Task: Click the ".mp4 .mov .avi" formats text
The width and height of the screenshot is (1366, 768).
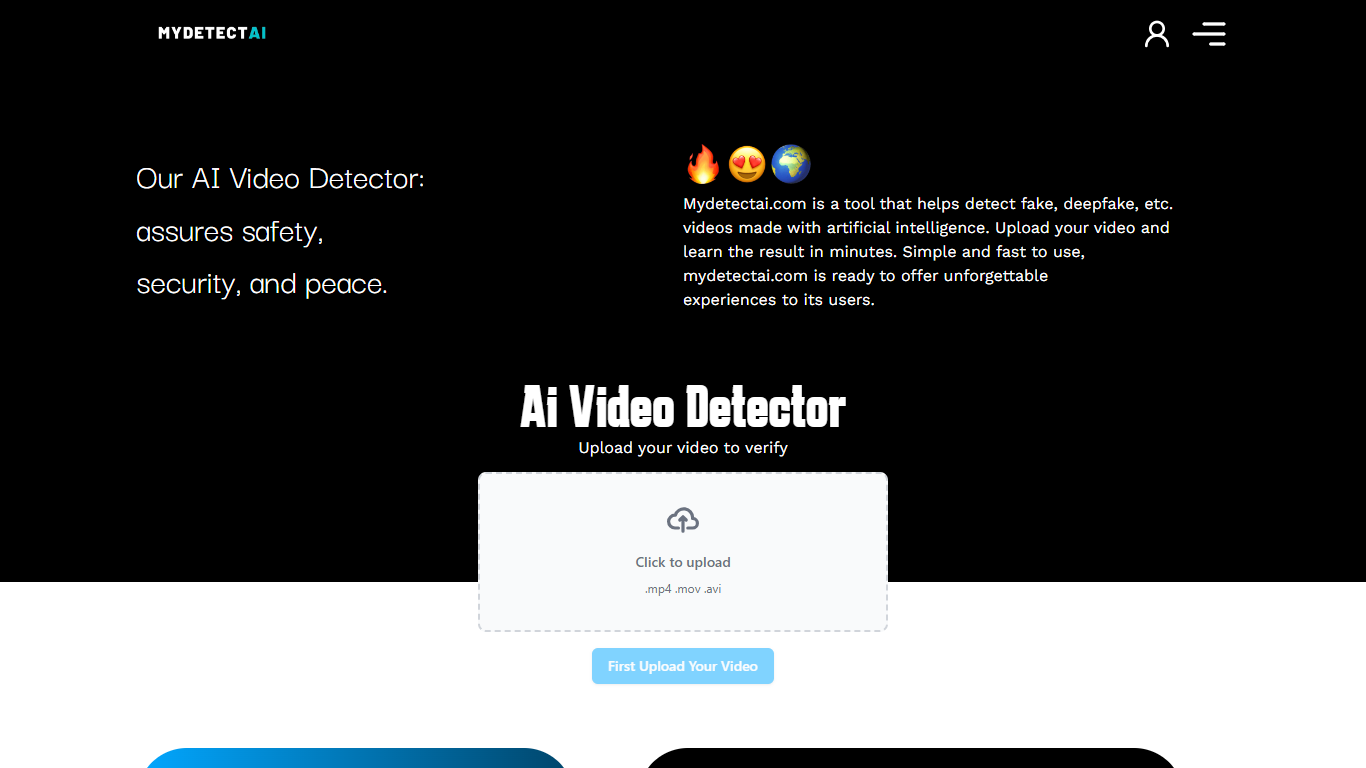Action: coord(683,589)
